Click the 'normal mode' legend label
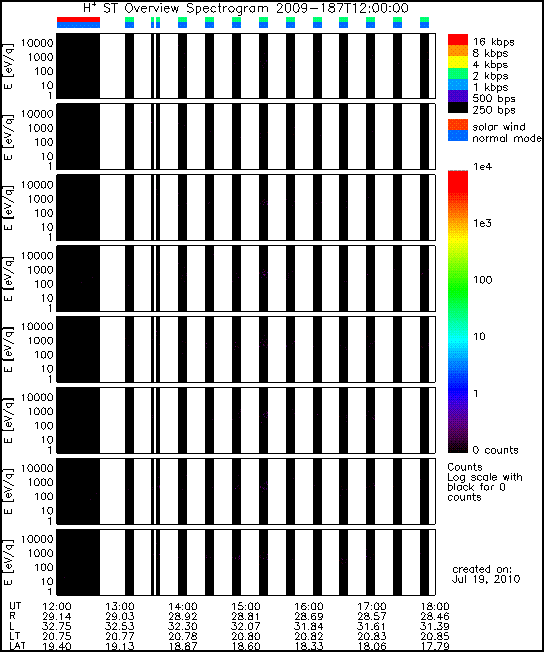 [x=507, y=138]
